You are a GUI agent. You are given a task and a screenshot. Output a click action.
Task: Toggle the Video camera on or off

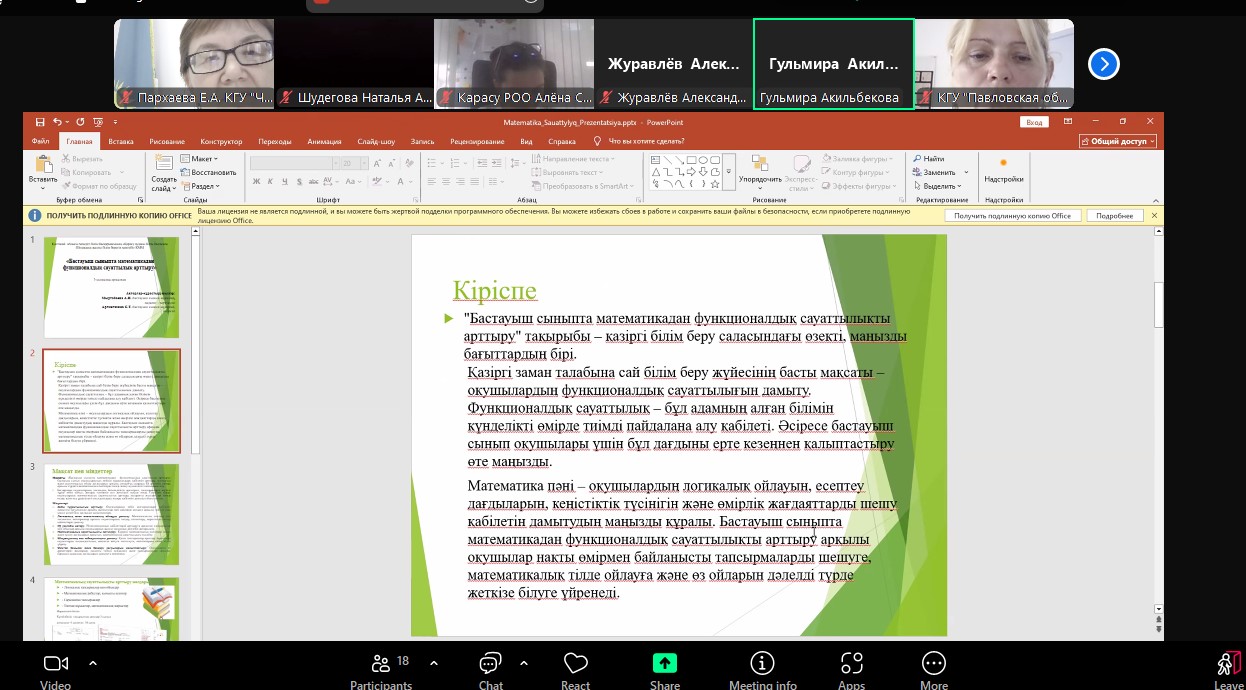click(56, 664)
